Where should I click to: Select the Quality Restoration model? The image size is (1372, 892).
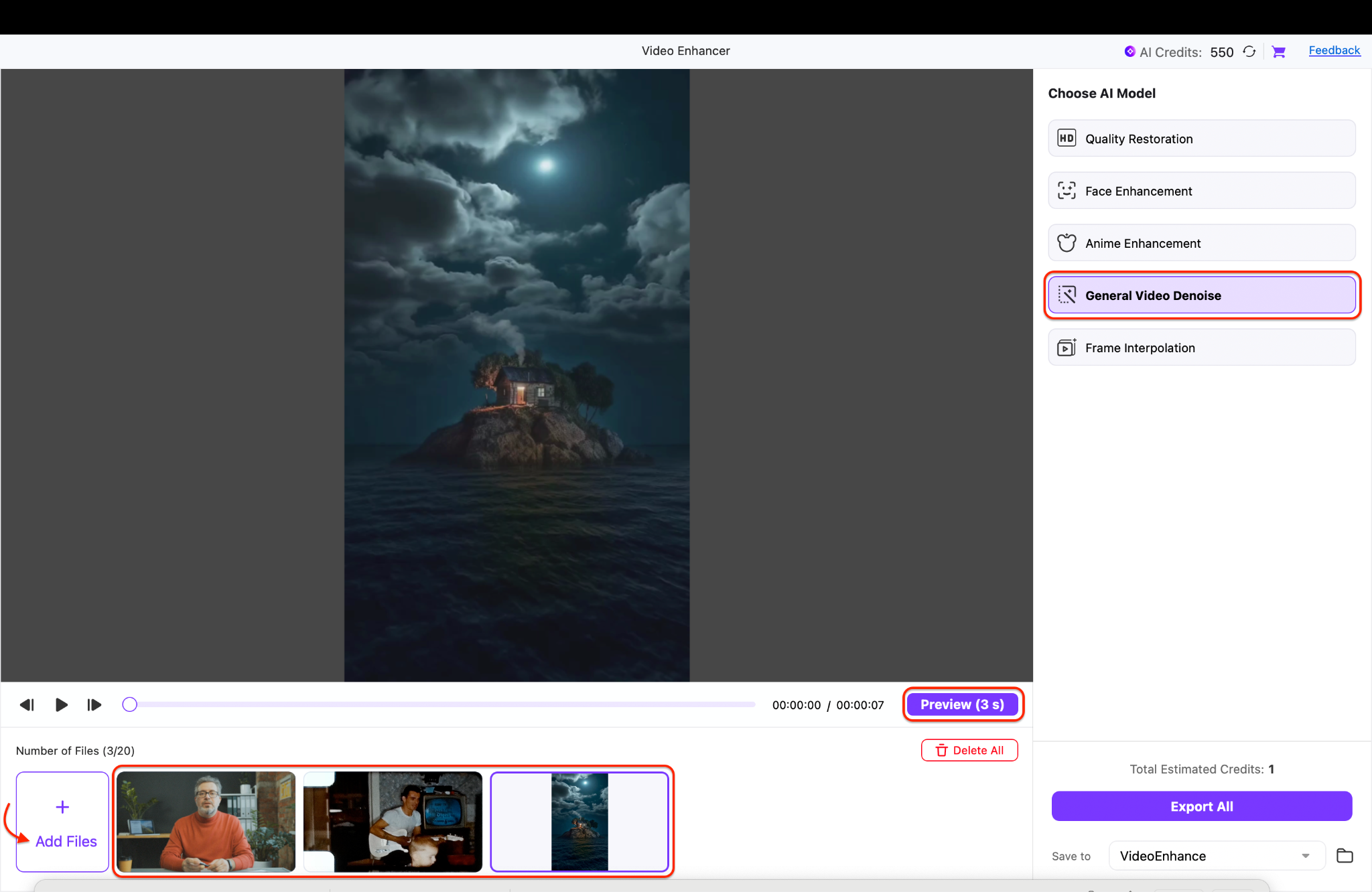[x=1201, y=139]
